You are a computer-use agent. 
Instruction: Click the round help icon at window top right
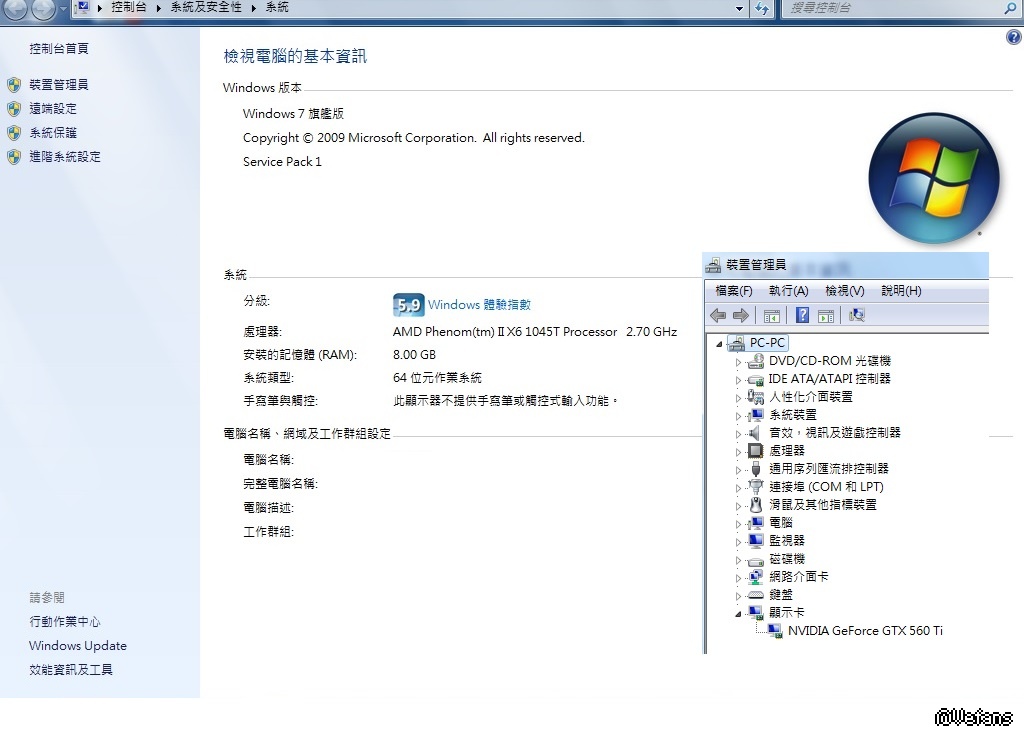pyautogui.click(x=1013, y=38)
